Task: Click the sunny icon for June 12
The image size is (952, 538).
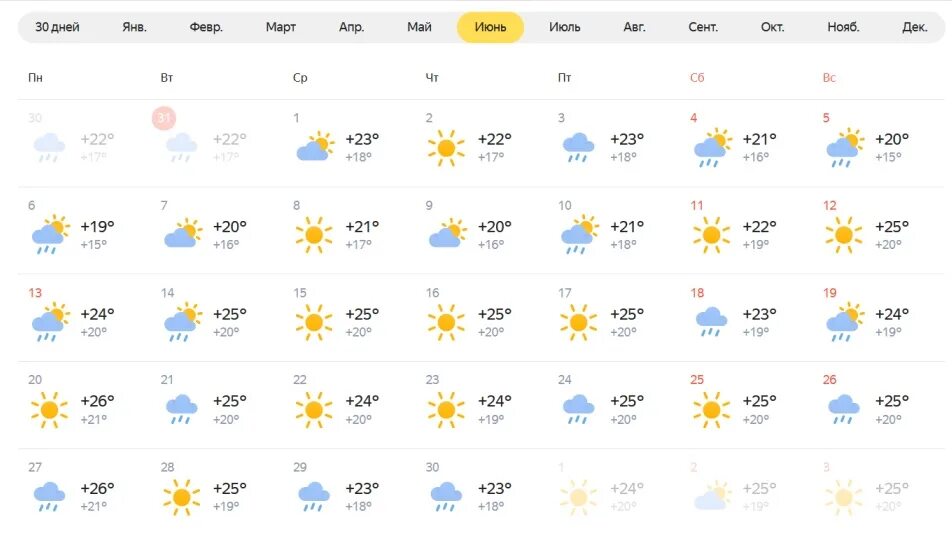Action: point(843,235)
